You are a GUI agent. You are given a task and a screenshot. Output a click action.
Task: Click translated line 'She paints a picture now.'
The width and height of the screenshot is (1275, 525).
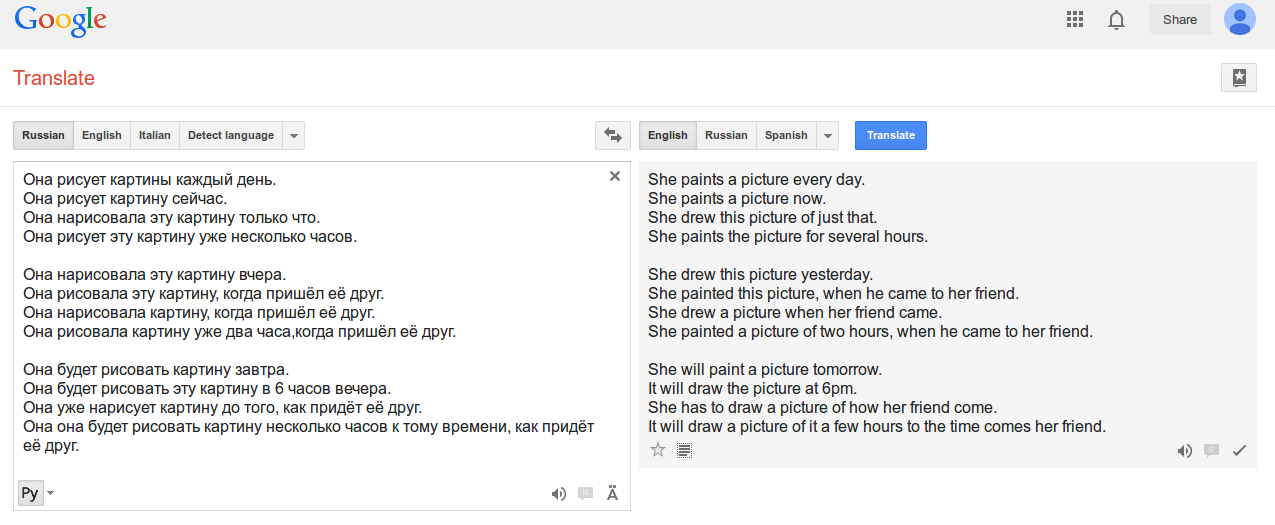click(737, 199)
